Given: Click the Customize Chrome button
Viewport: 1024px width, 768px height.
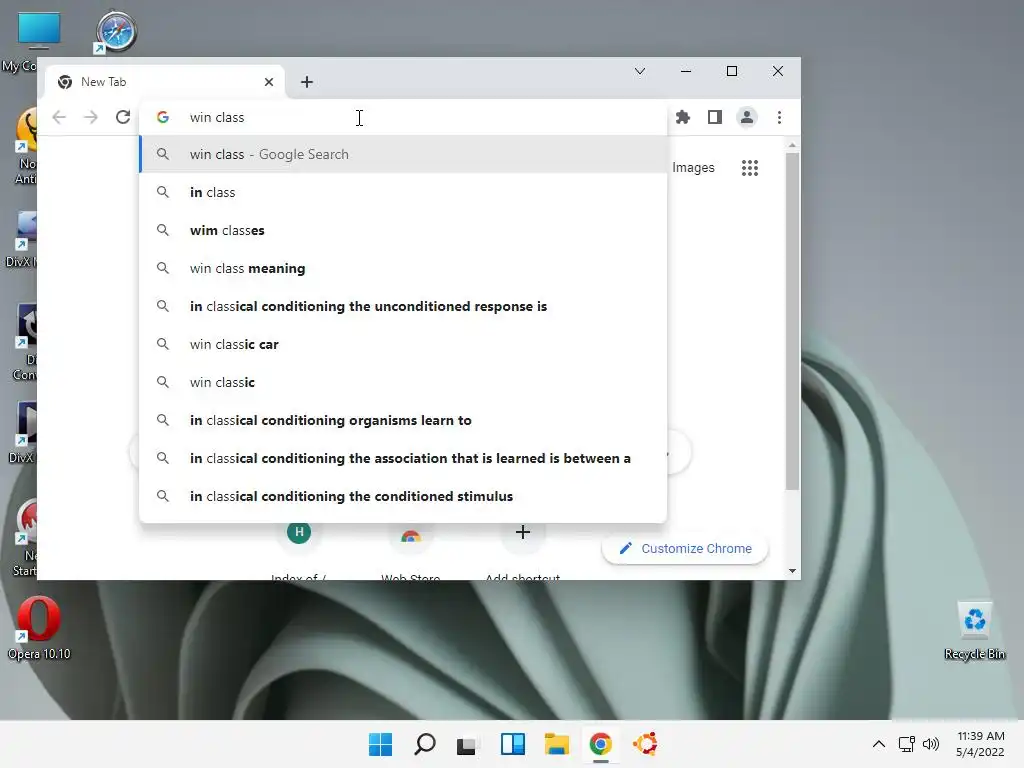Looking at the screenshot, I should point(685,549).
